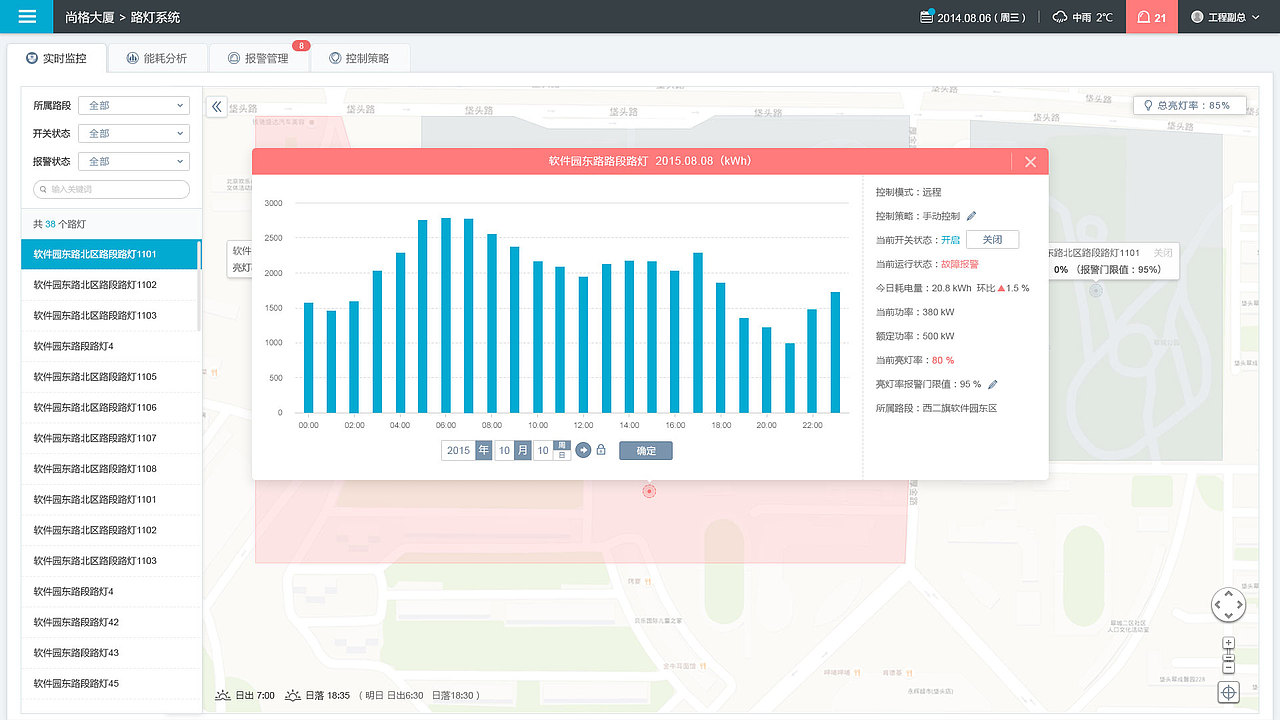Edit the 亮灯率报警门限值 with pencil icon
This screenshot has height=720, width=1280.
point(993,384)
